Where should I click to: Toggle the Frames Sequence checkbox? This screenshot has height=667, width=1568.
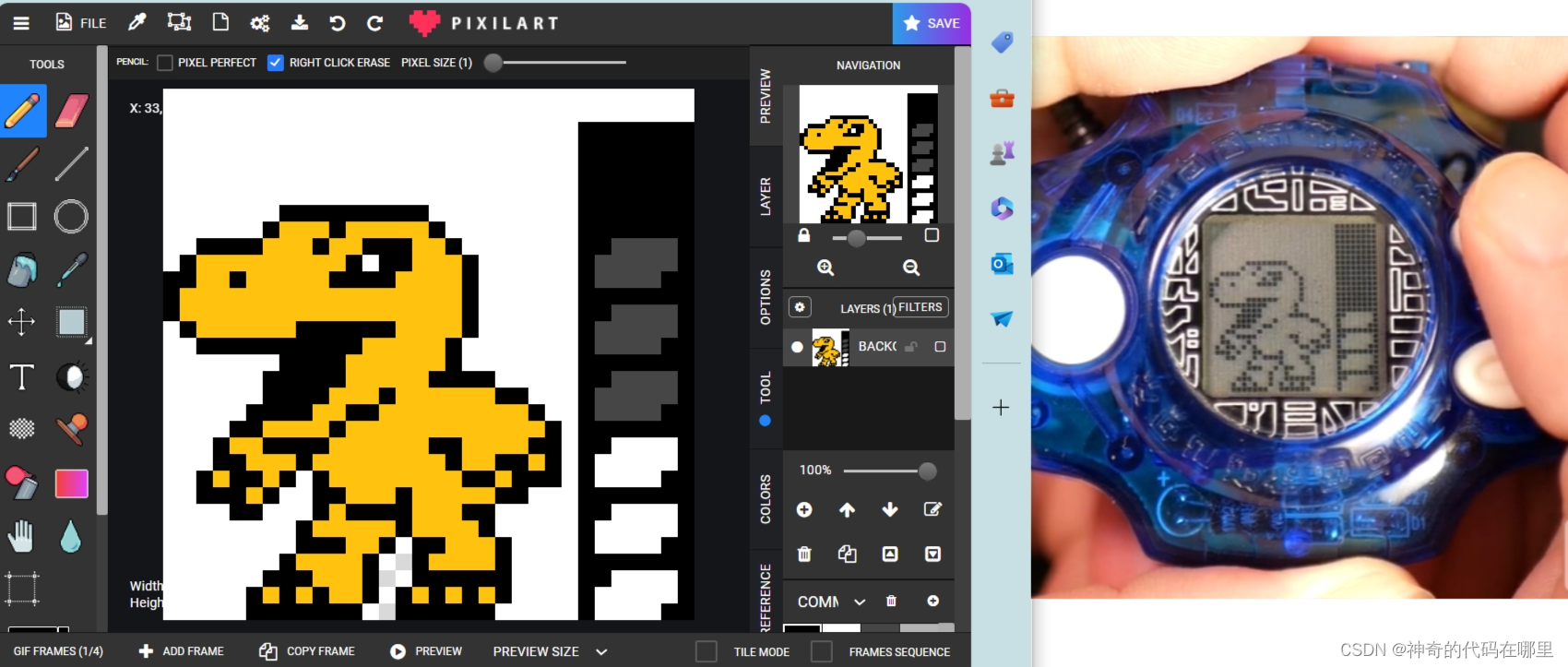(822, 651)
